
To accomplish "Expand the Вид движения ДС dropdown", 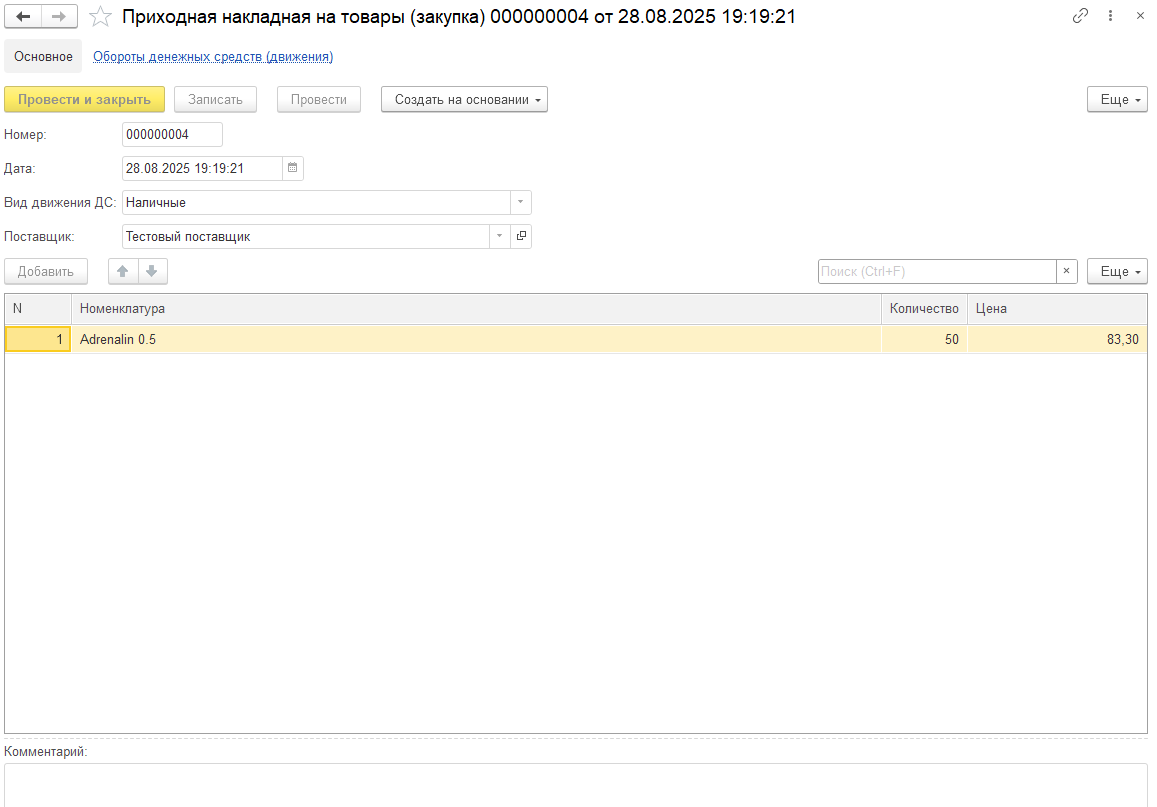I will [520, 202].
